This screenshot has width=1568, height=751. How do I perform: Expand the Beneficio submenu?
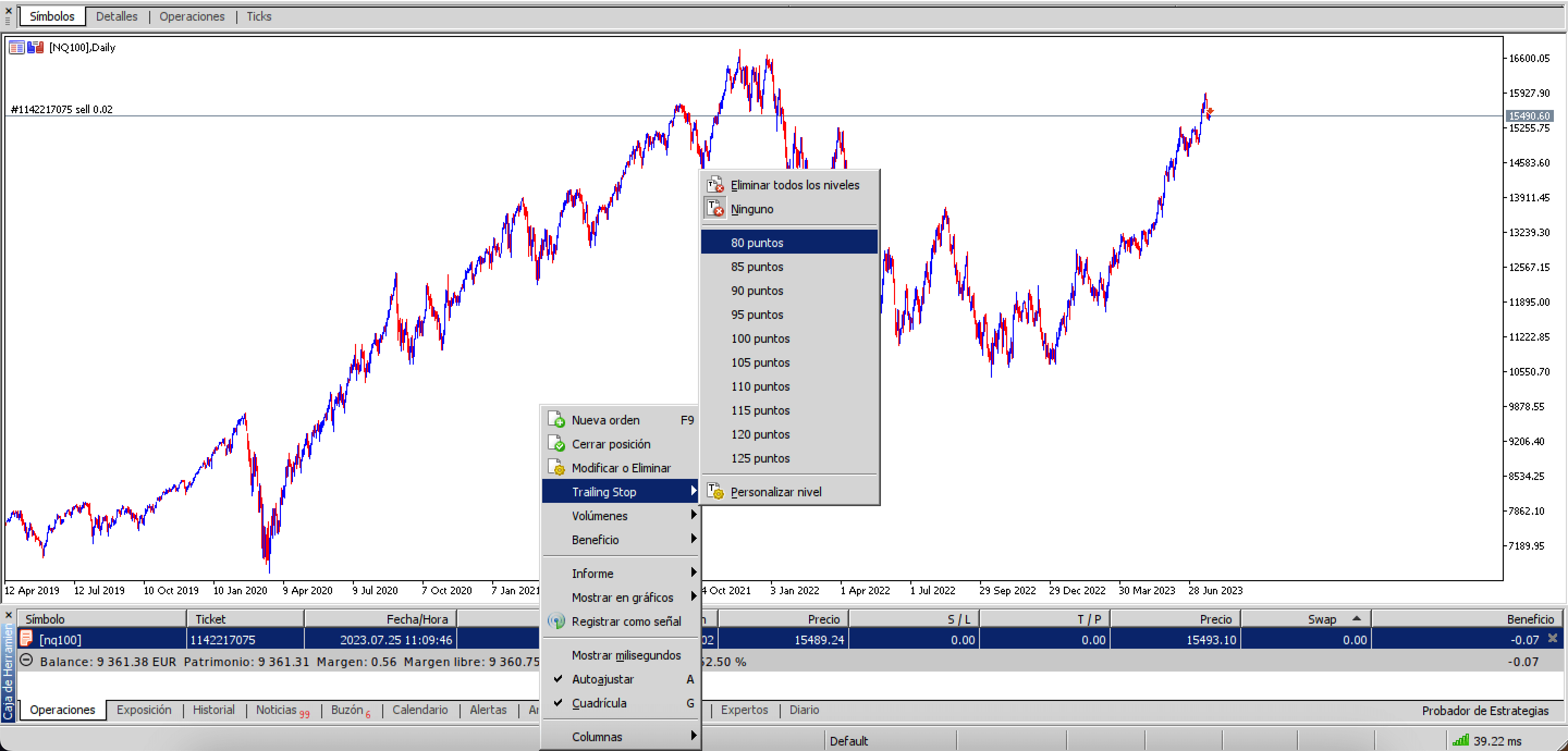[x=621, y=539]
